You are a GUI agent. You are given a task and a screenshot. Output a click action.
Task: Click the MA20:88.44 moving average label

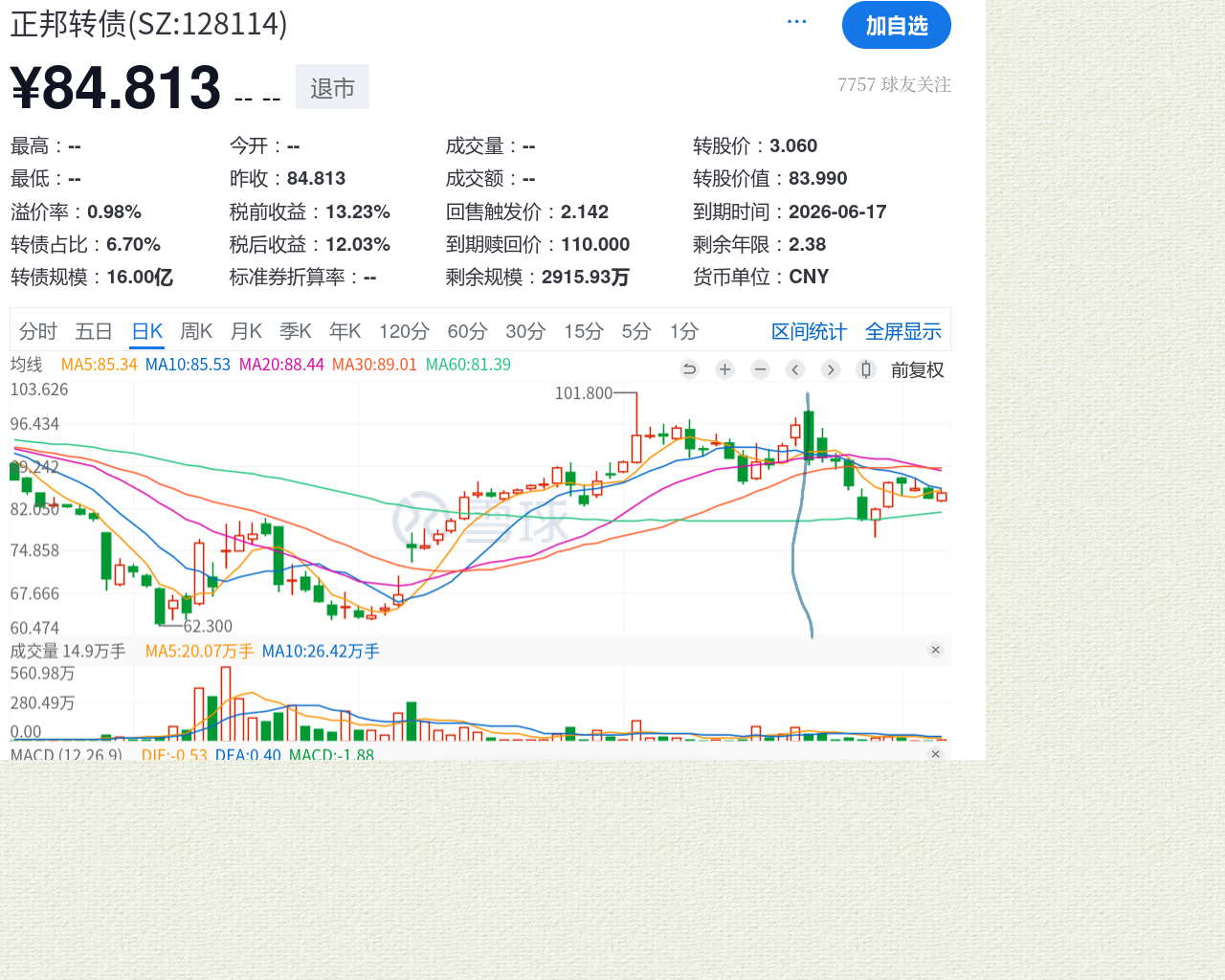281,365
